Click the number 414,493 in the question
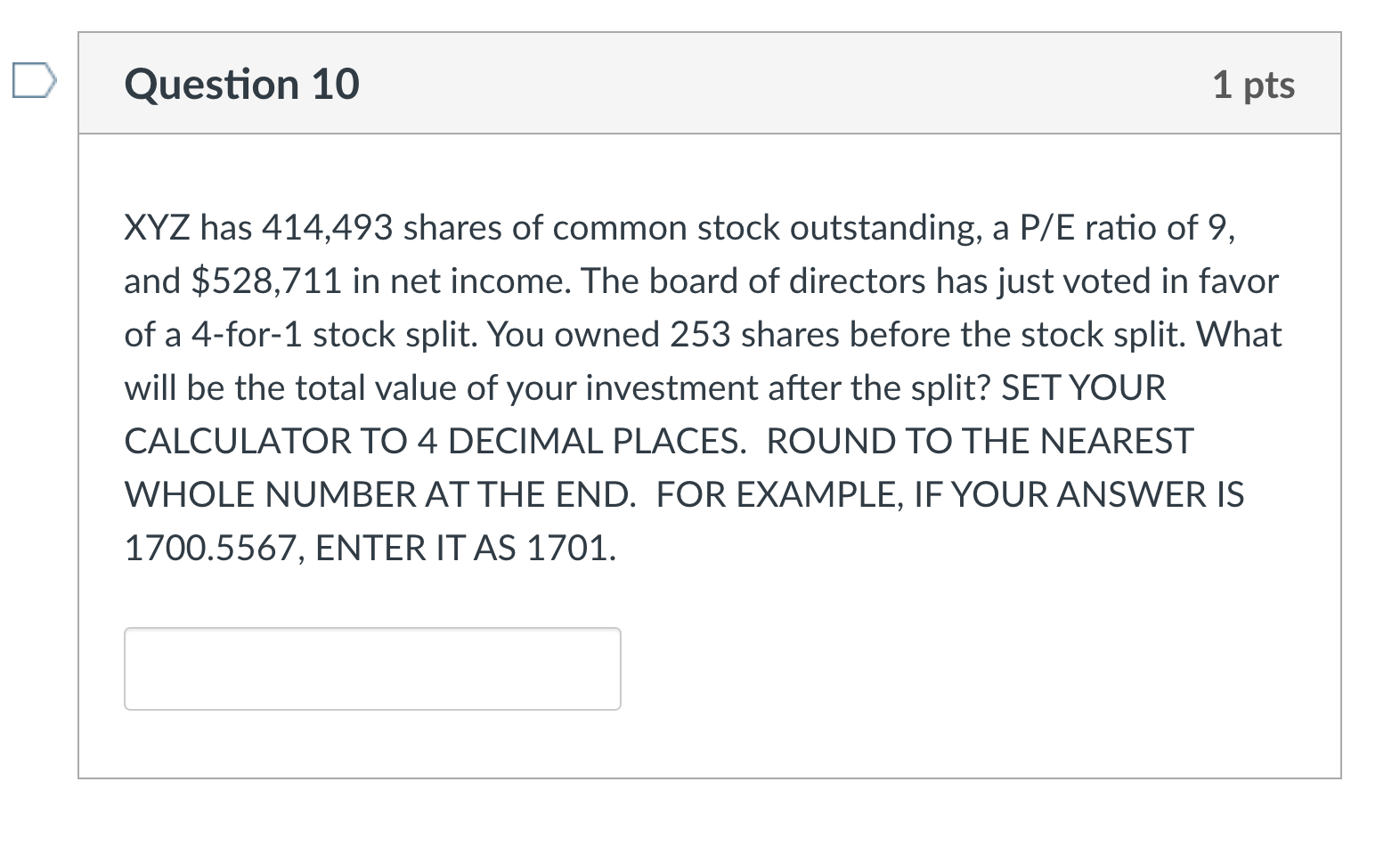Image resolution: width=1400 pixels, height=855 pixels. click(x=327, y=229)
